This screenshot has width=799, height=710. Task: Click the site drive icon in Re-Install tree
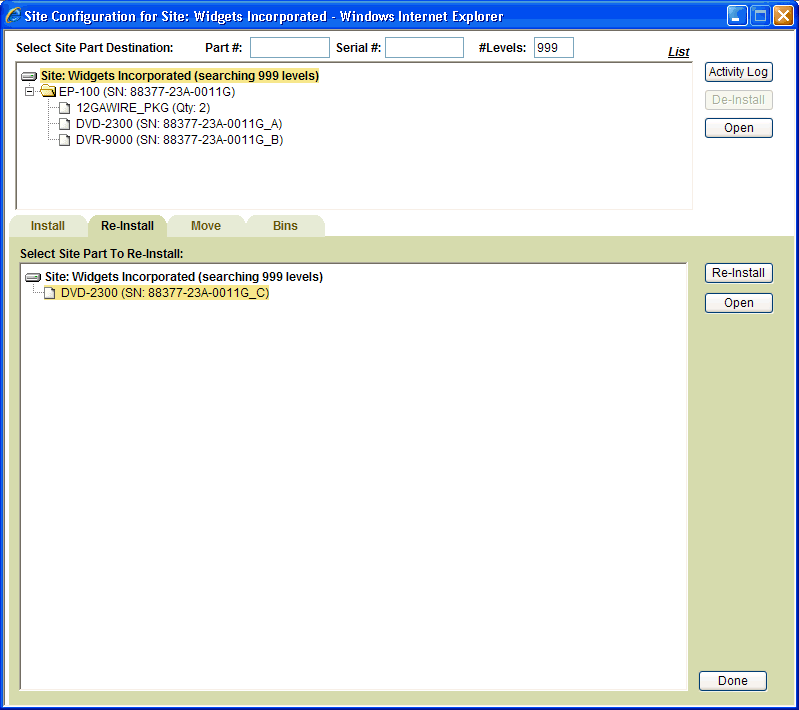point(33,277)
